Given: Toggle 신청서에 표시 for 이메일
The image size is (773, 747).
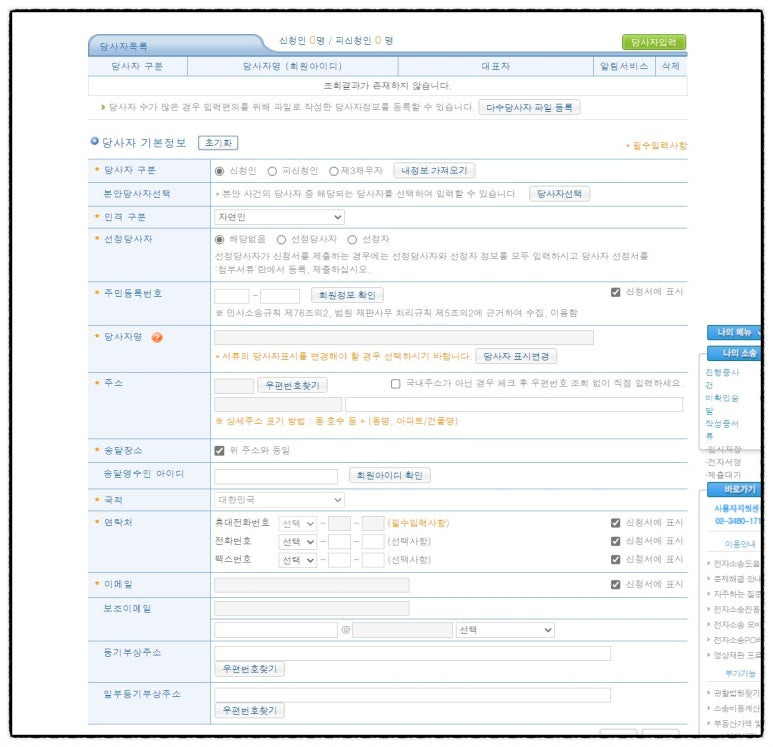Looking at the screenshot, I should [x=615, y=585].
